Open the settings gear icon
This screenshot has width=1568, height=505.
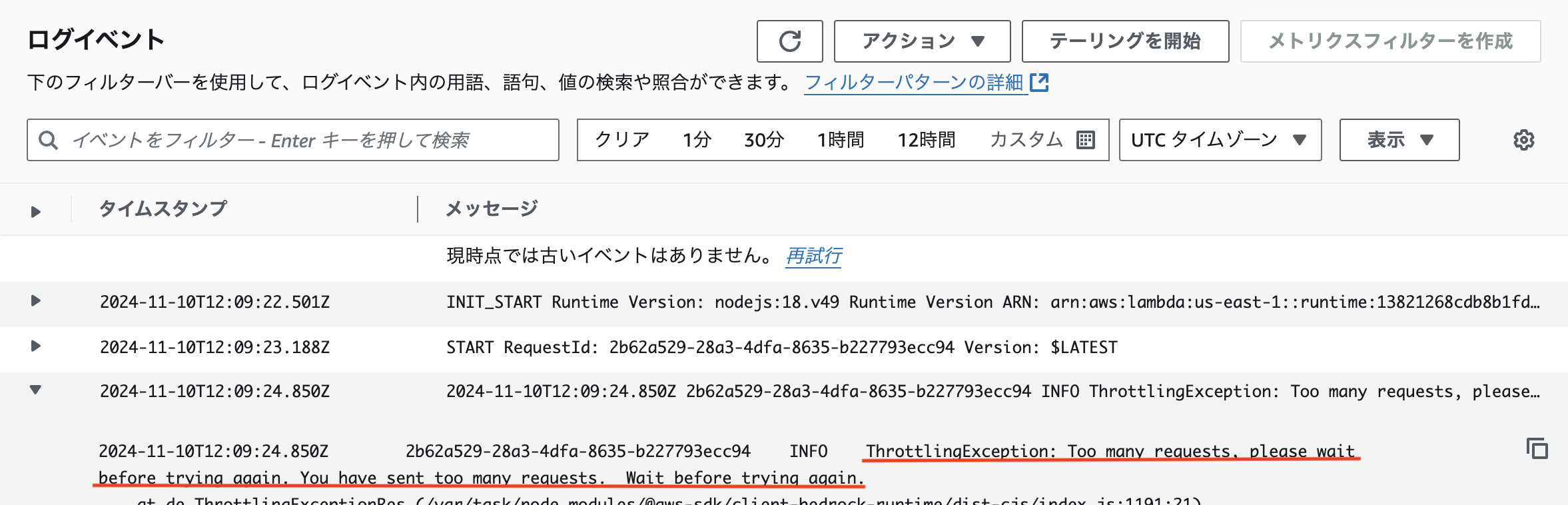pos(1523,140)
